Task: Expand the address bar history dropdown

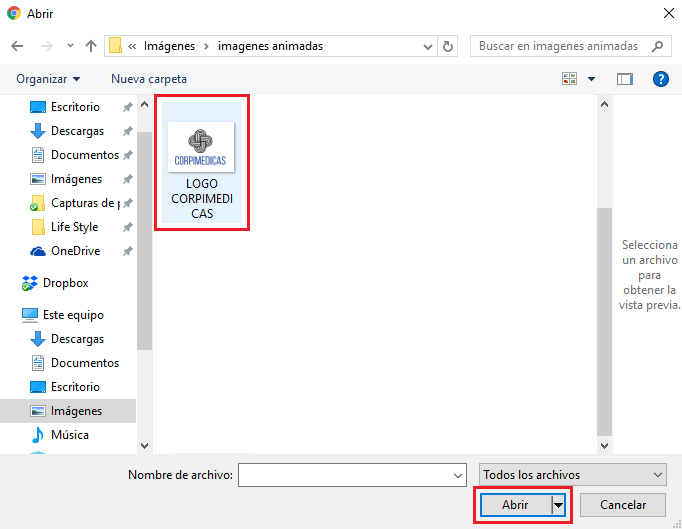Action: [x=428, y=46]
